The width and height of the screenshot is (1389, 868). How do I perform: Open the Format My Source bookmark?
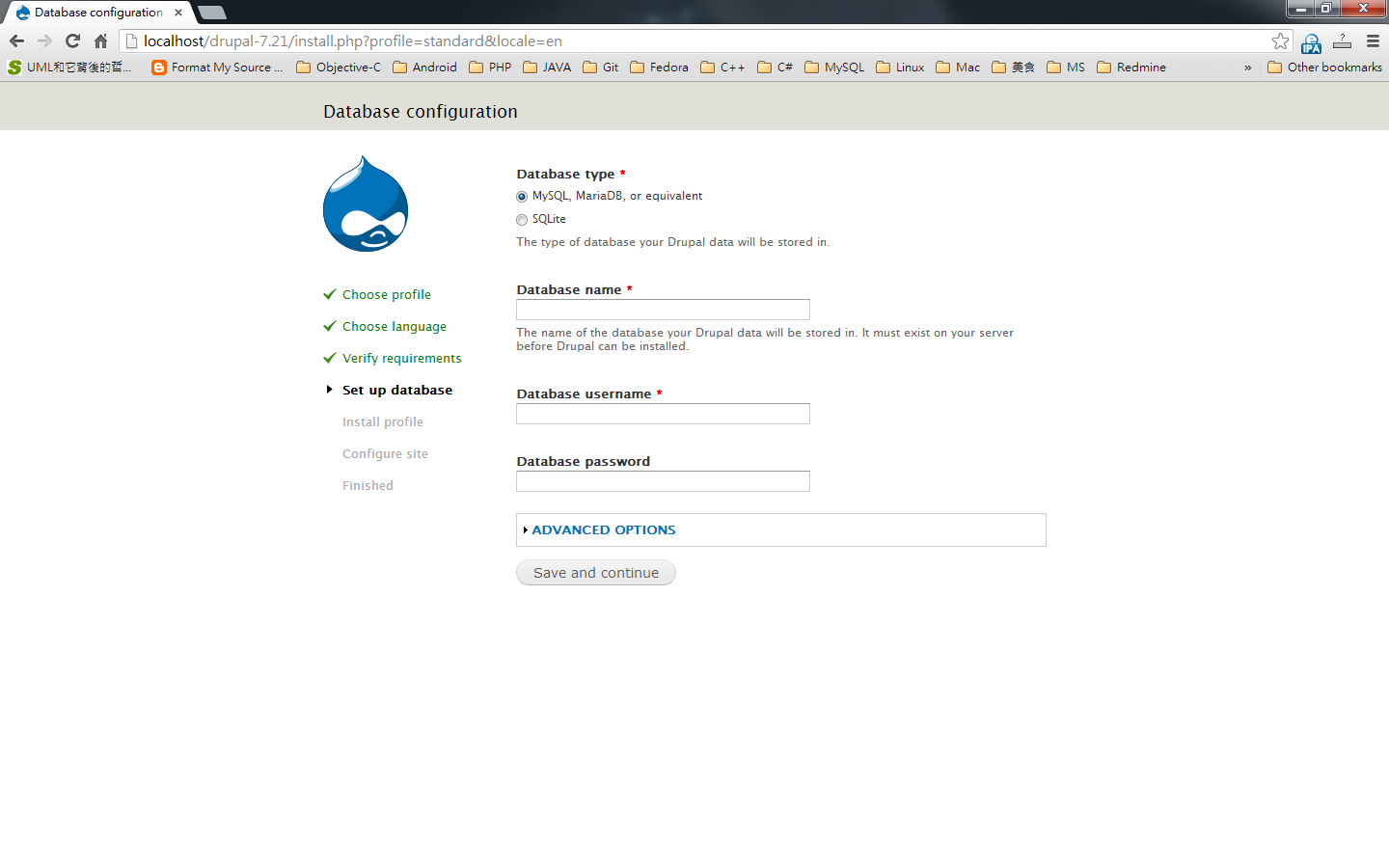point(217,67)
